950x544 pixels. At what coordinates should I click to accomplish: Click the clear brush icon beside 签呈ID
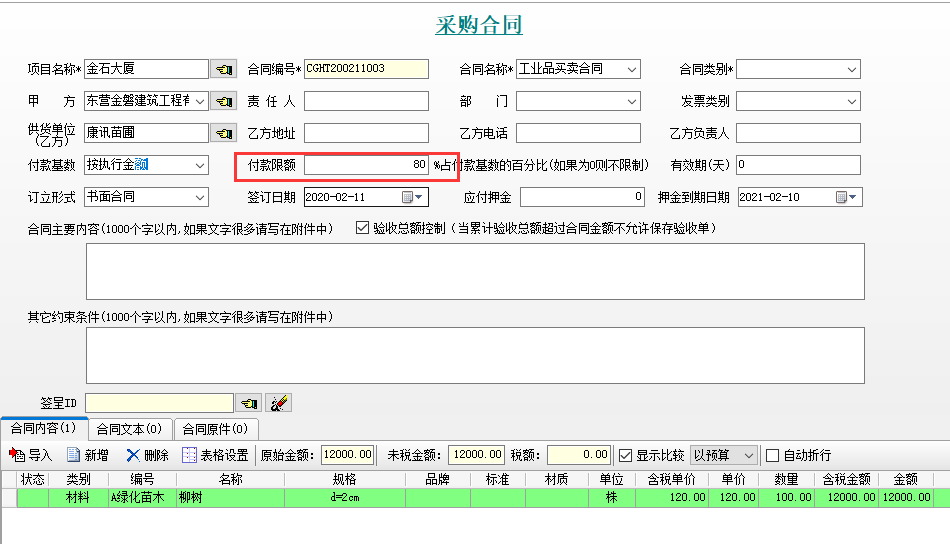(279, 402)
